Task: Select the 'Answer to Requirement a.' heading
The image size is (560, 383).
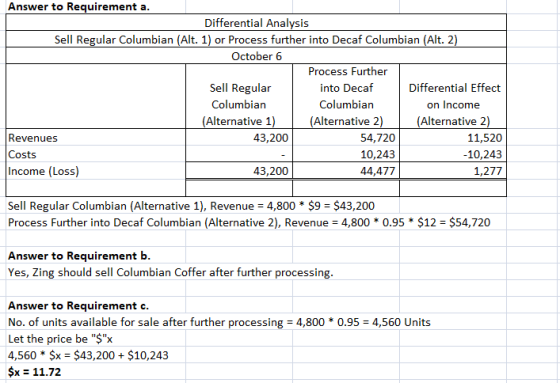Action: click(79, 6)
